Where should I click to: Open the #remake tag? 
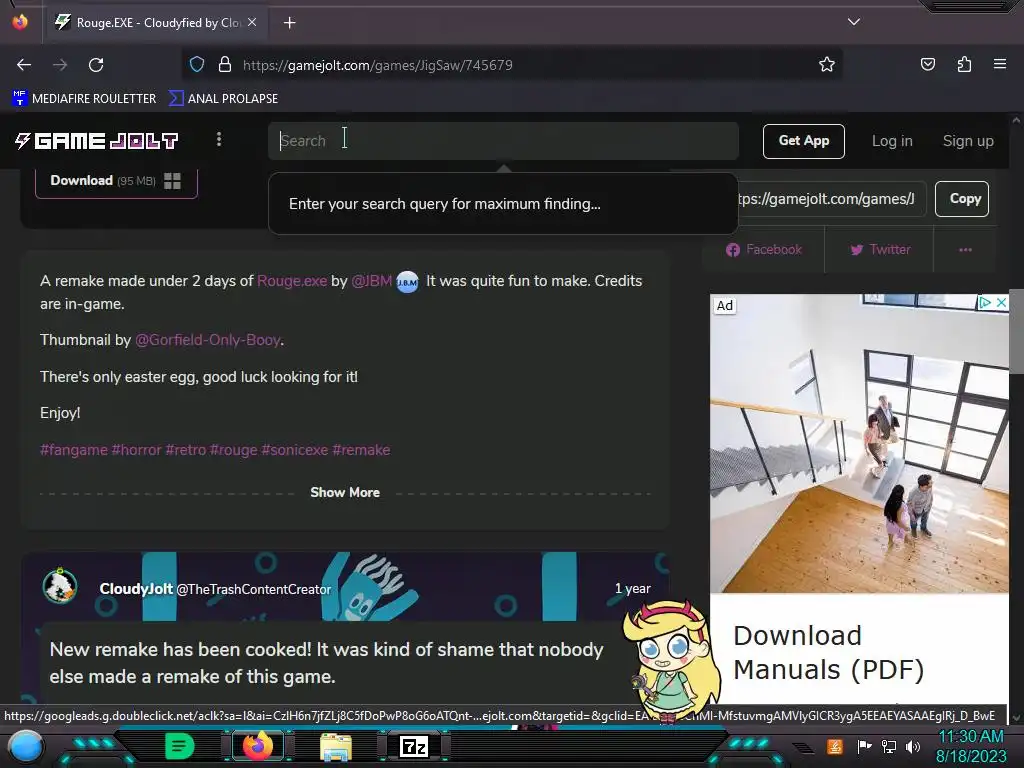pos(361,450)
